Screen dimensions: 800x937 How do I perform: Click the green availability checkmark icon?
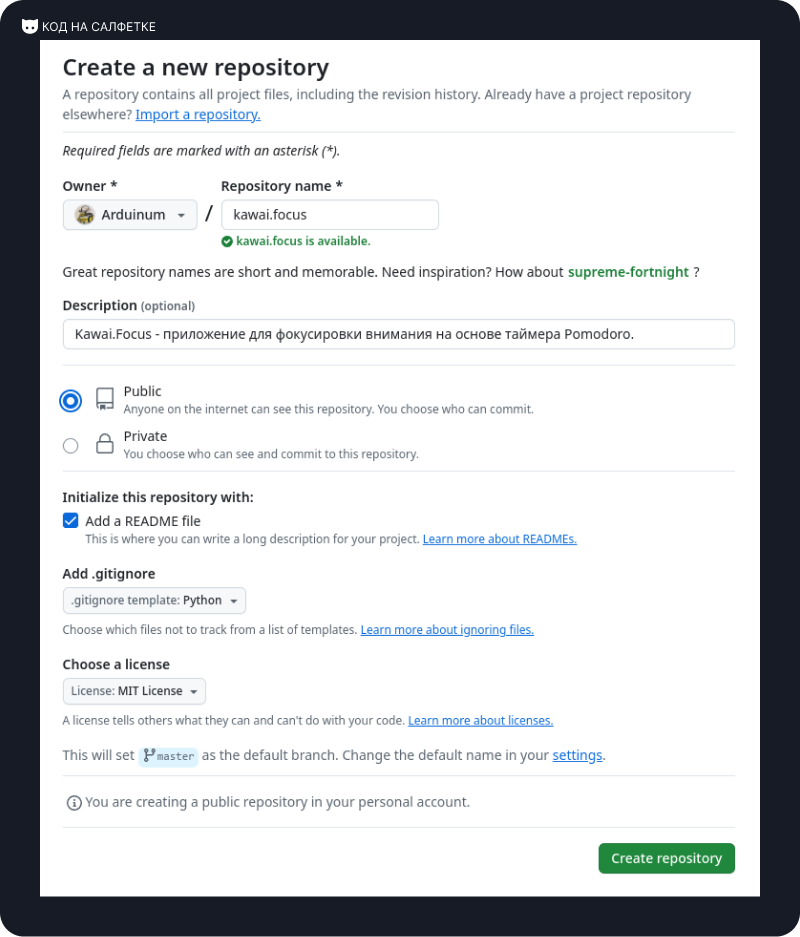227,241
